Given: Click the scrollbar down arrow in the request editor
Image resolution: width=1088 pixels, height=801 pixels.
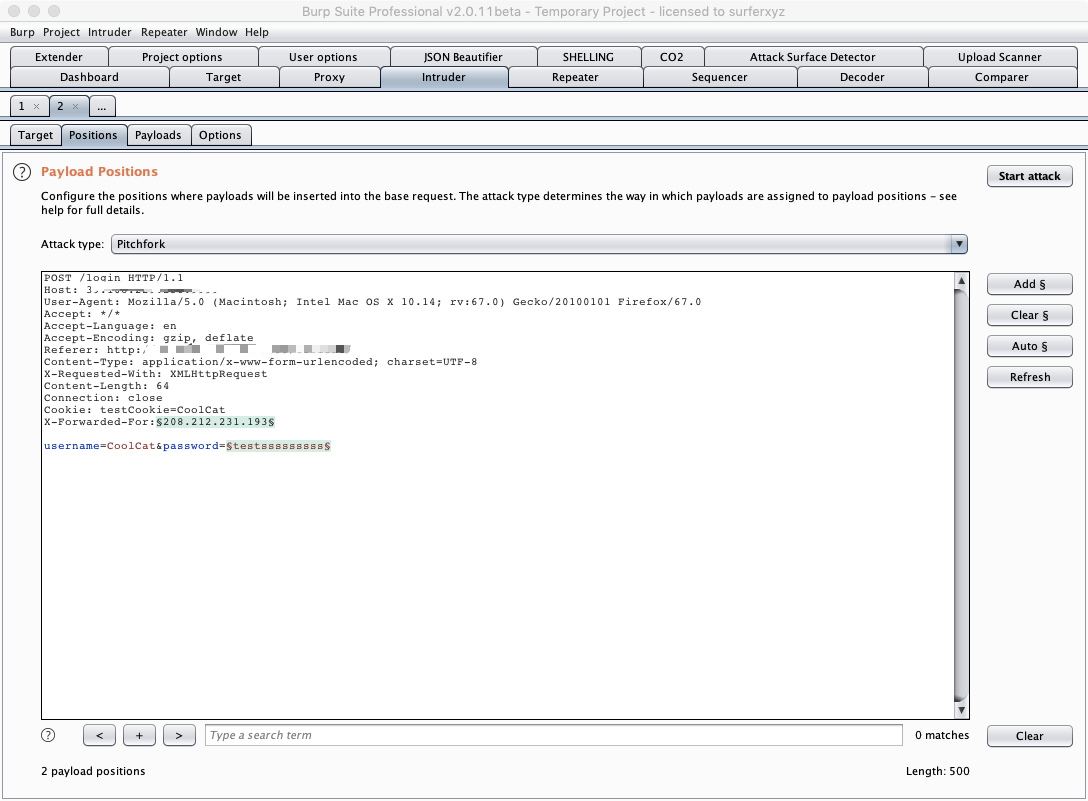Looking at the screenshot, I should point(961,709).
